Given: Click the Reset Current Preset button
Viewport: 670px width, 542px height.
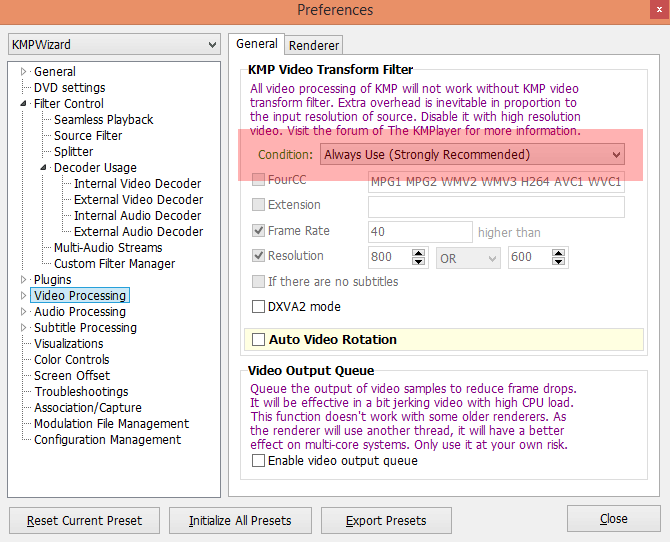Looking at the screenshot, I should (x=84, y=520).
